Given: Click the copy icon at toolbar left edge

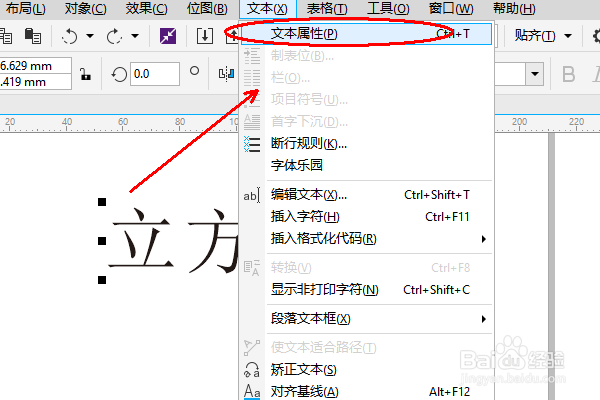Looking at the screenshot, I should (x=5, y=36).
